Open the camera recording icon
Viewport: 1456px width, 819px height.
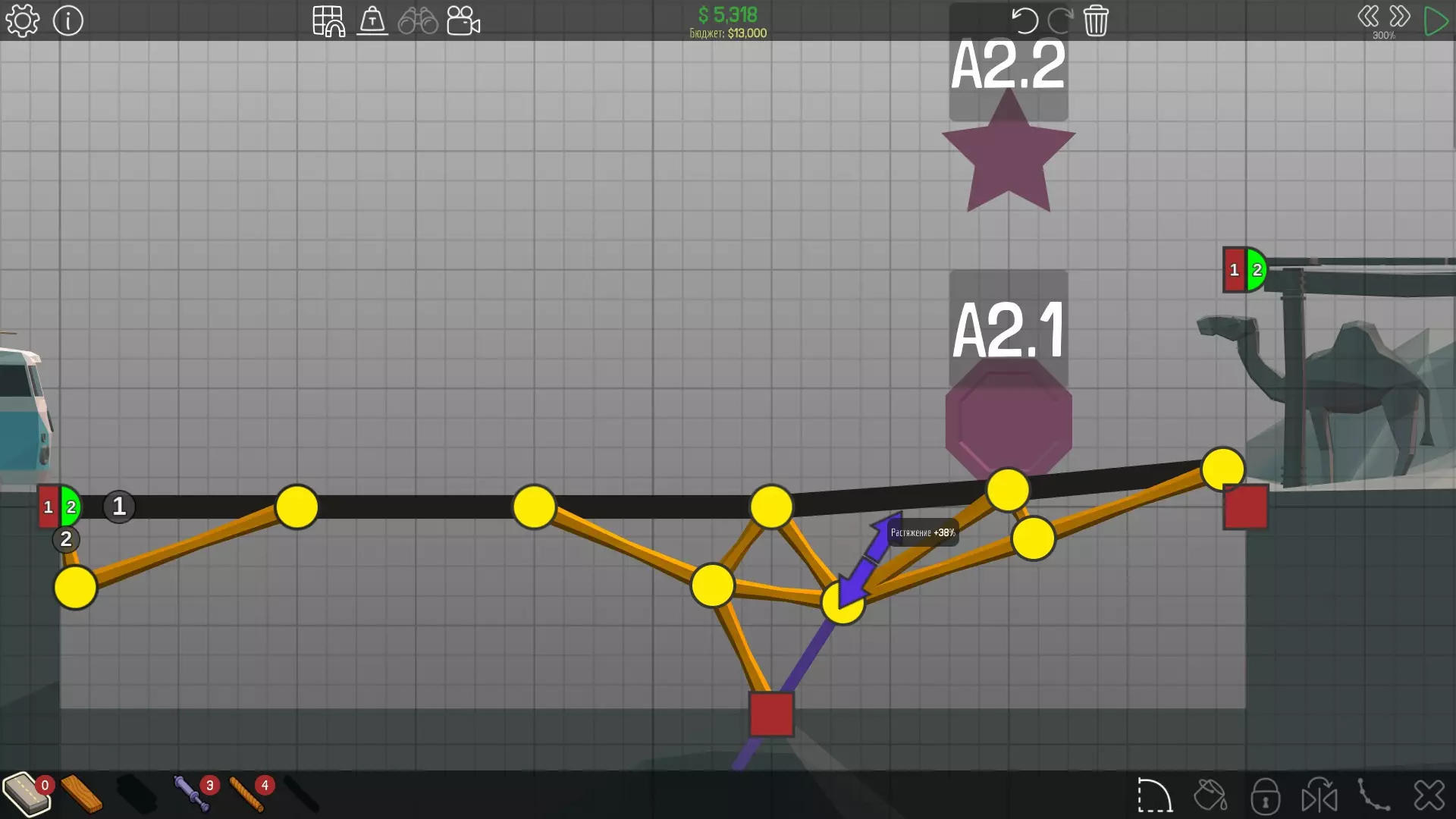tap(463, 20)
